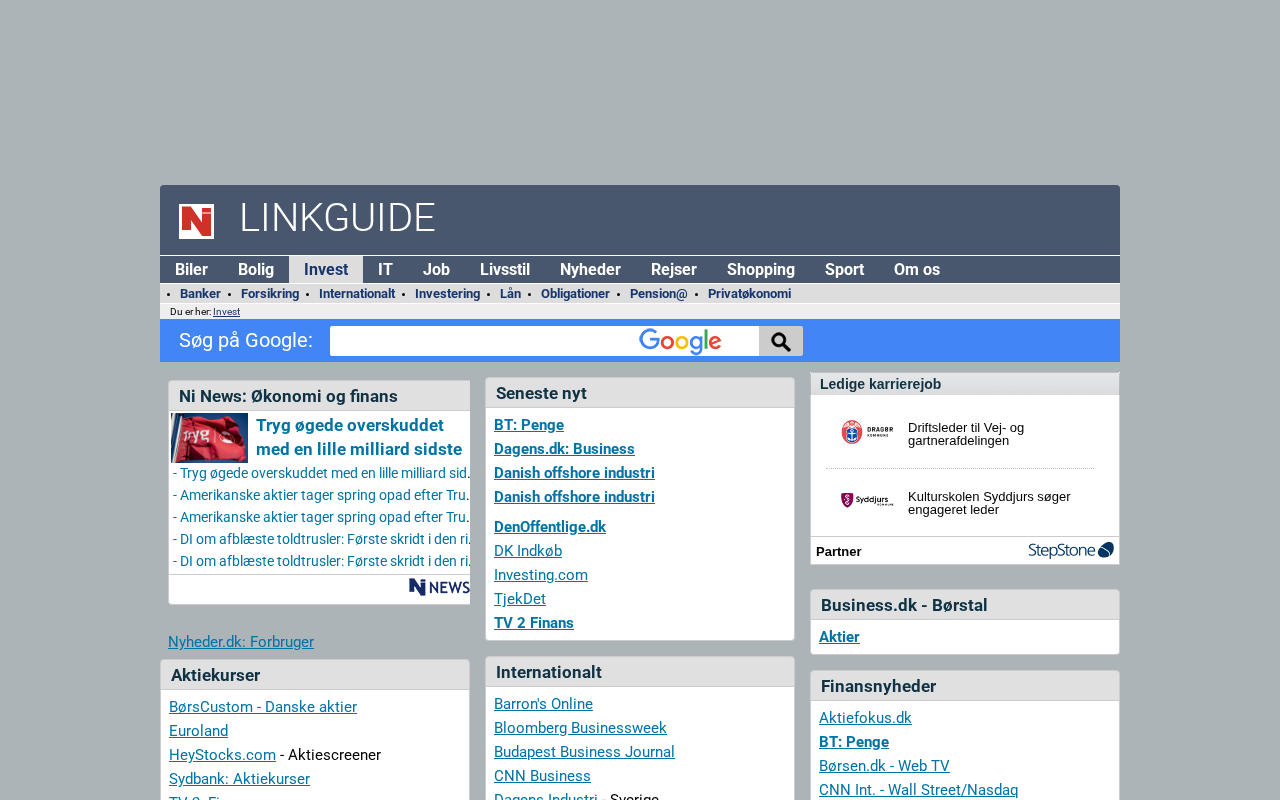This screenshot has width=1280, height=800.
Task: Open the TV 2 Finans link
Action: (534, 623)
